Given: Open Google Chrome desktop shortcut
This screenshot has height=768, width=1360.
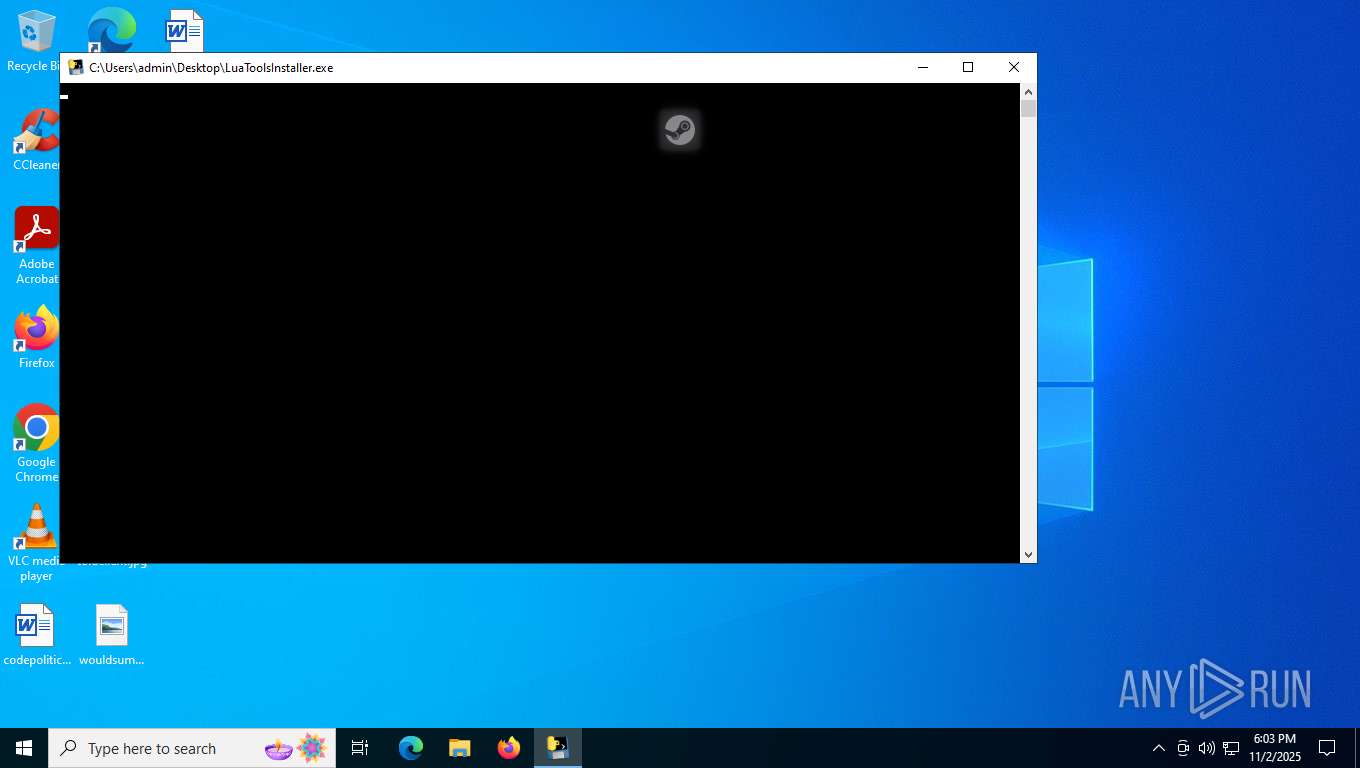Looking at the screenshot, I should point(36,444).
